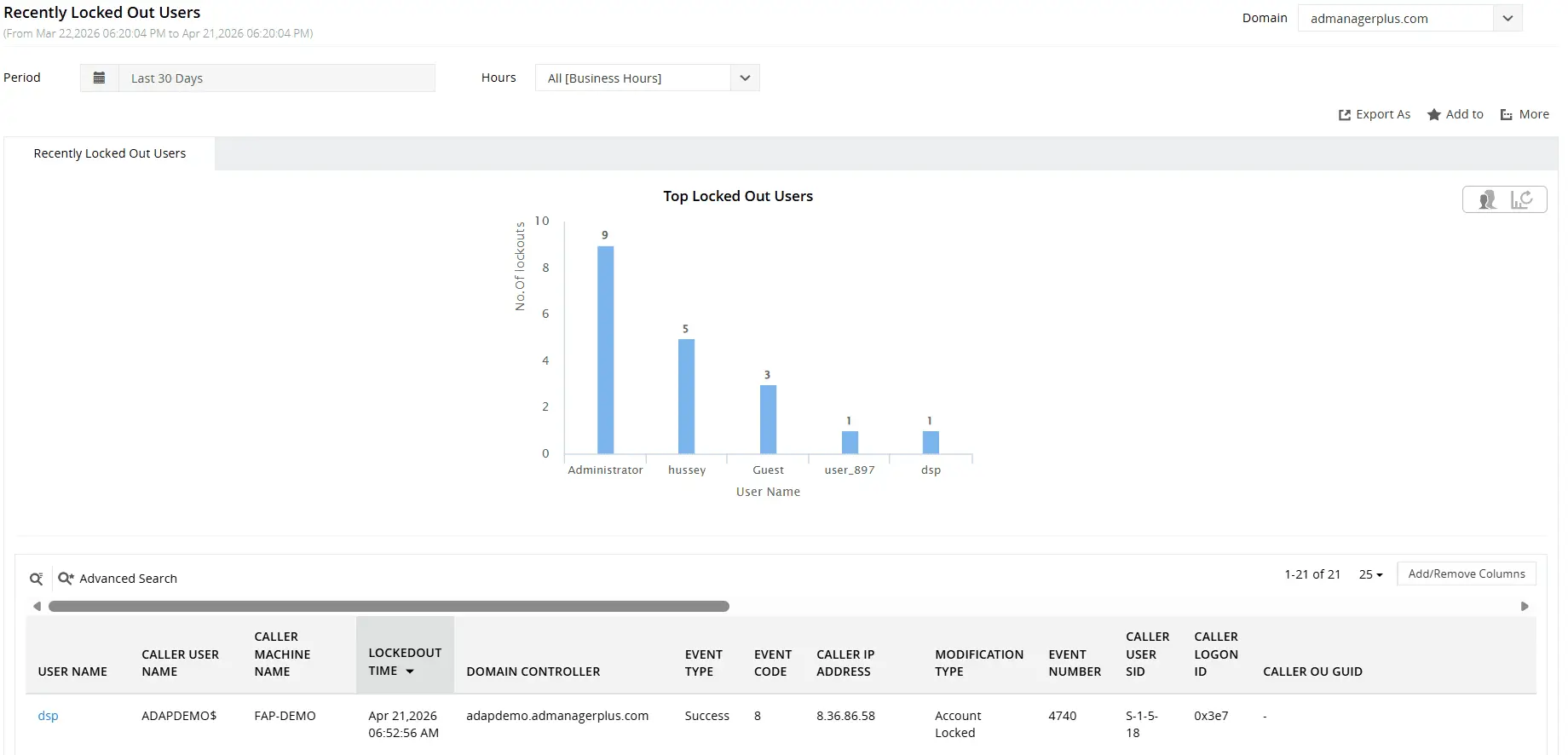This screenshot has width=1568, height=755.
Task: Open the dsp user link
Action: coord(48,716)
